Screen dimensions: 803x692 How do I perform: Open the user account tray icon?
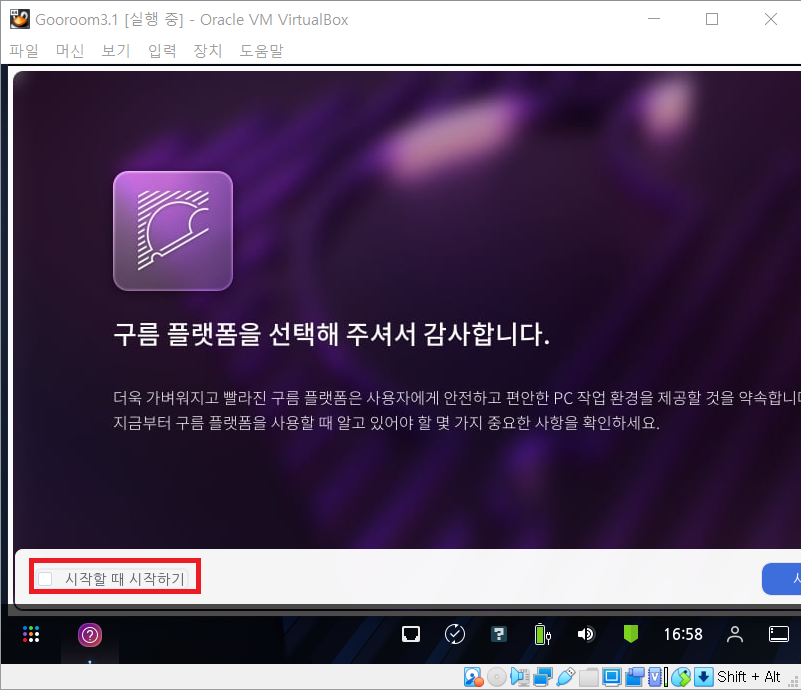tap(736, 636)
